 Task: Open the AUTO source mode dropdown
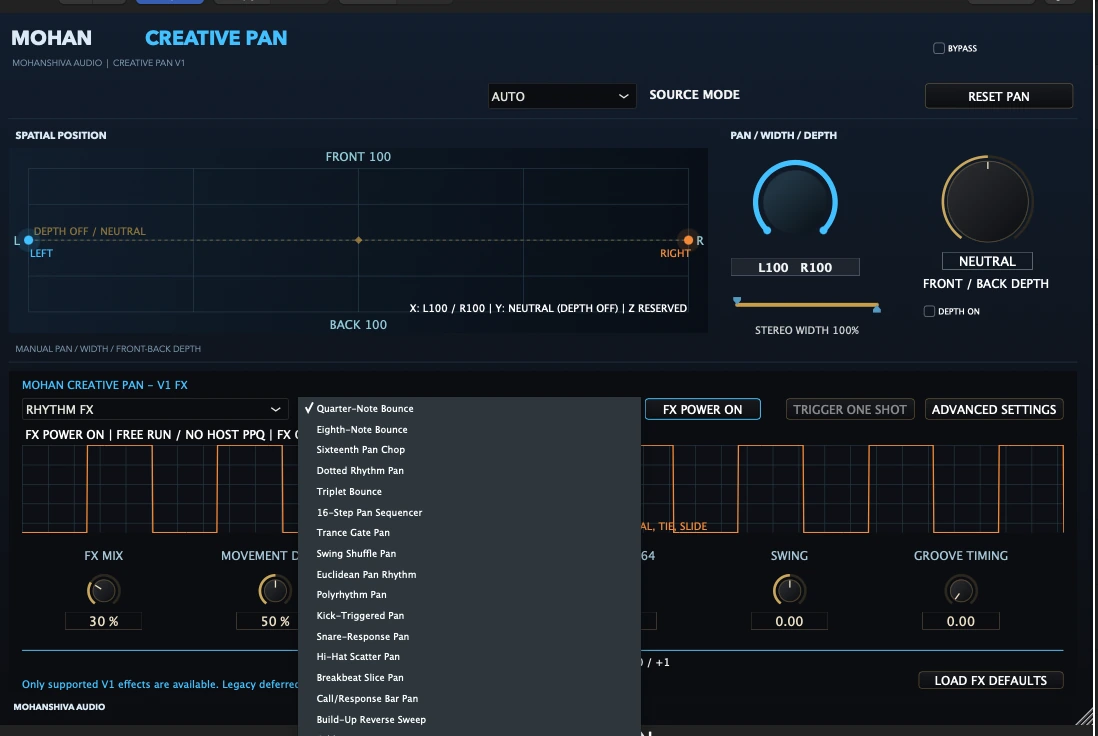point(562,96)
